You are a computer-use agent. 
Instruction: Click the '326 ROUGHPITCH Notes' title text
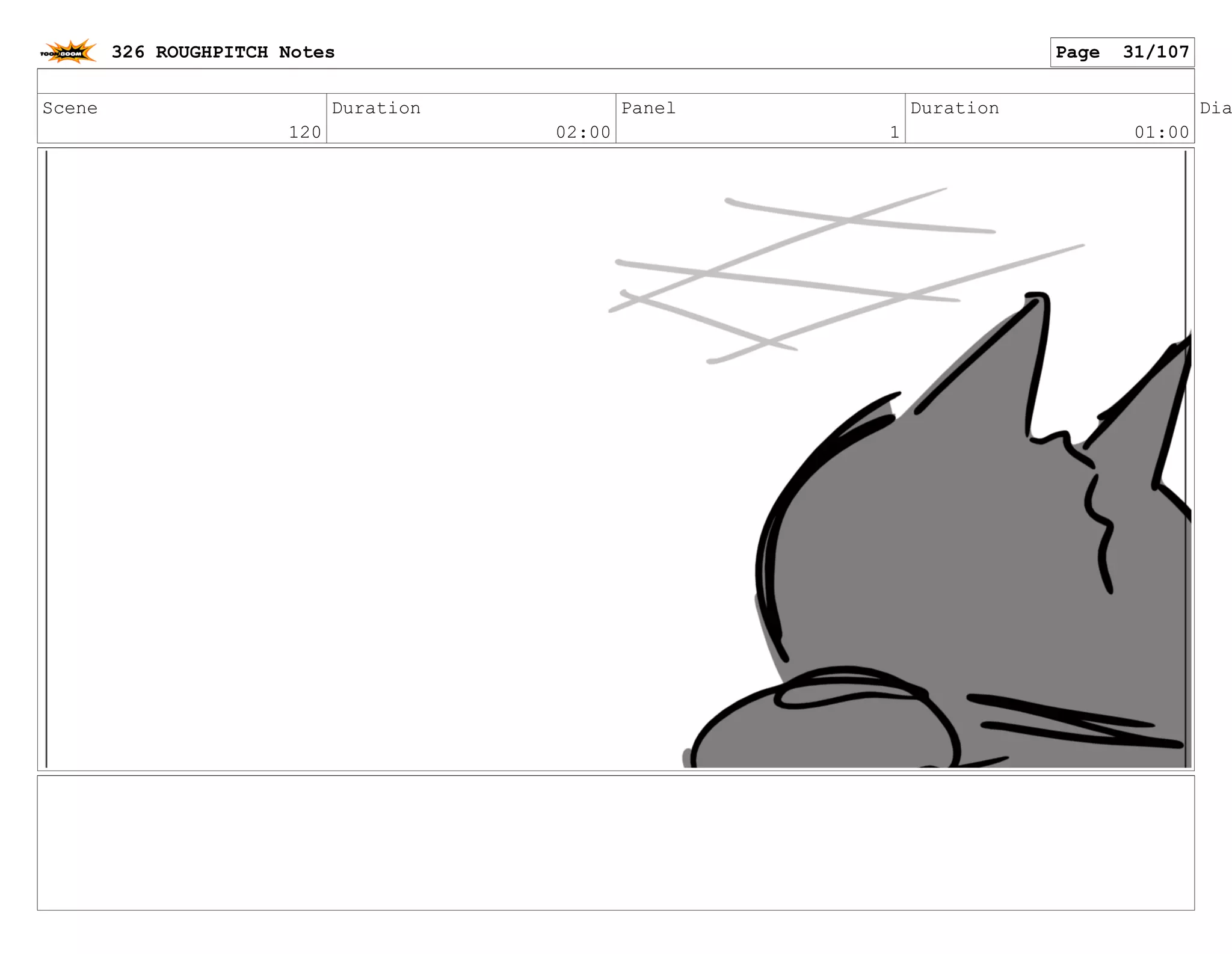[x=223, y=52]
